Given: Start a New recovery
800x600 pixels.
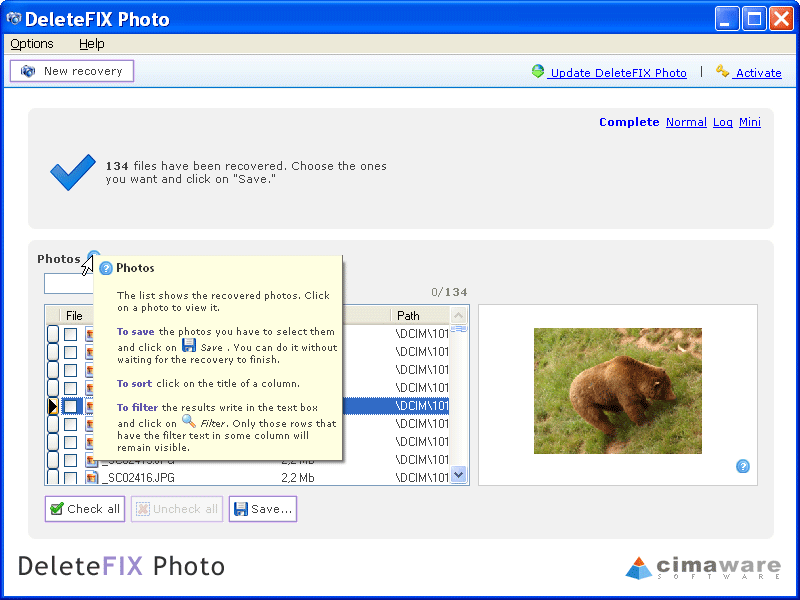Looking at the screenshot, I should coord(72,71).
